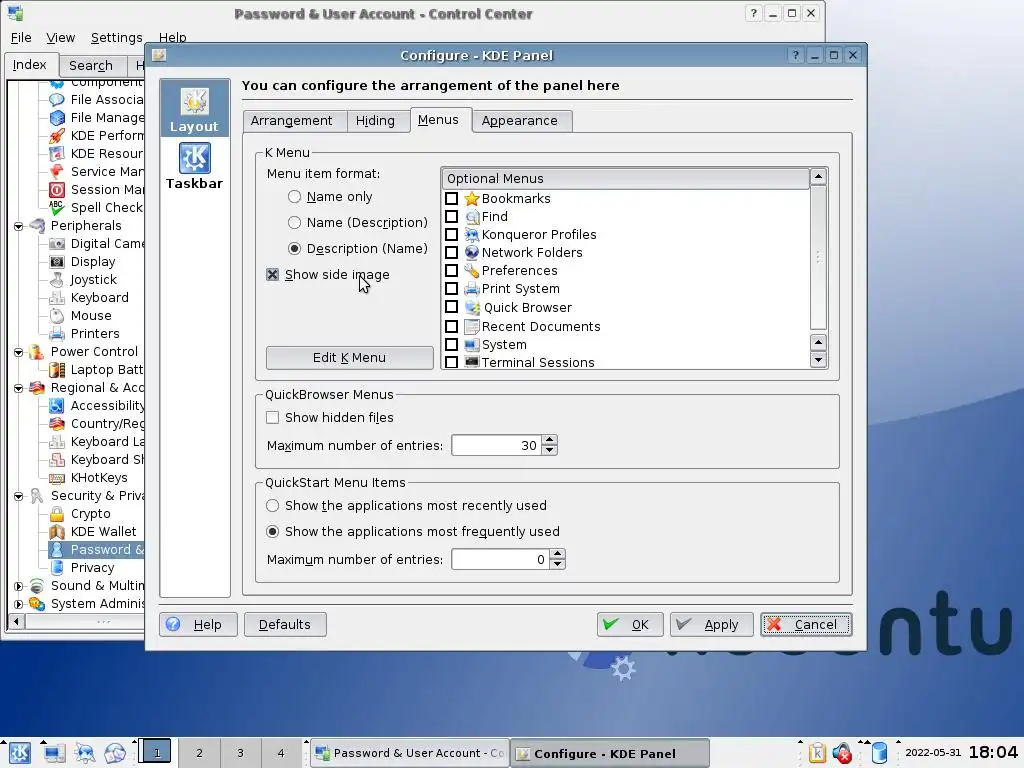This screenshot has width=1024, height=768.
Task: Open the K Menu launcher in taskbar
Action: click(20, 753)
